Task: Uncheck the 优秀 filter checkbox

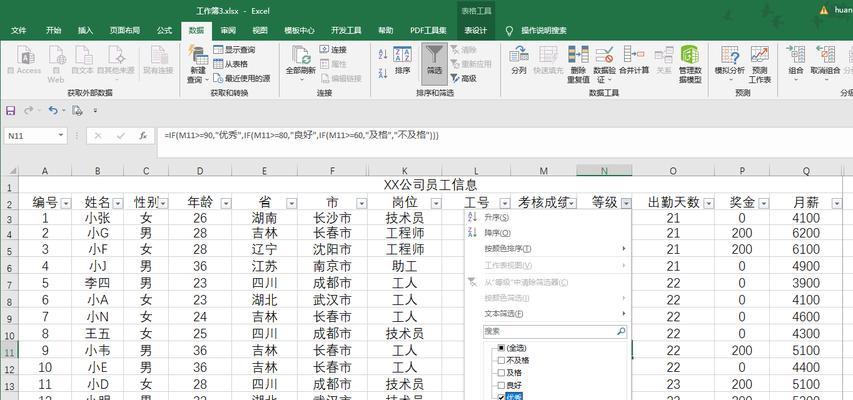Action: [501, 397]
